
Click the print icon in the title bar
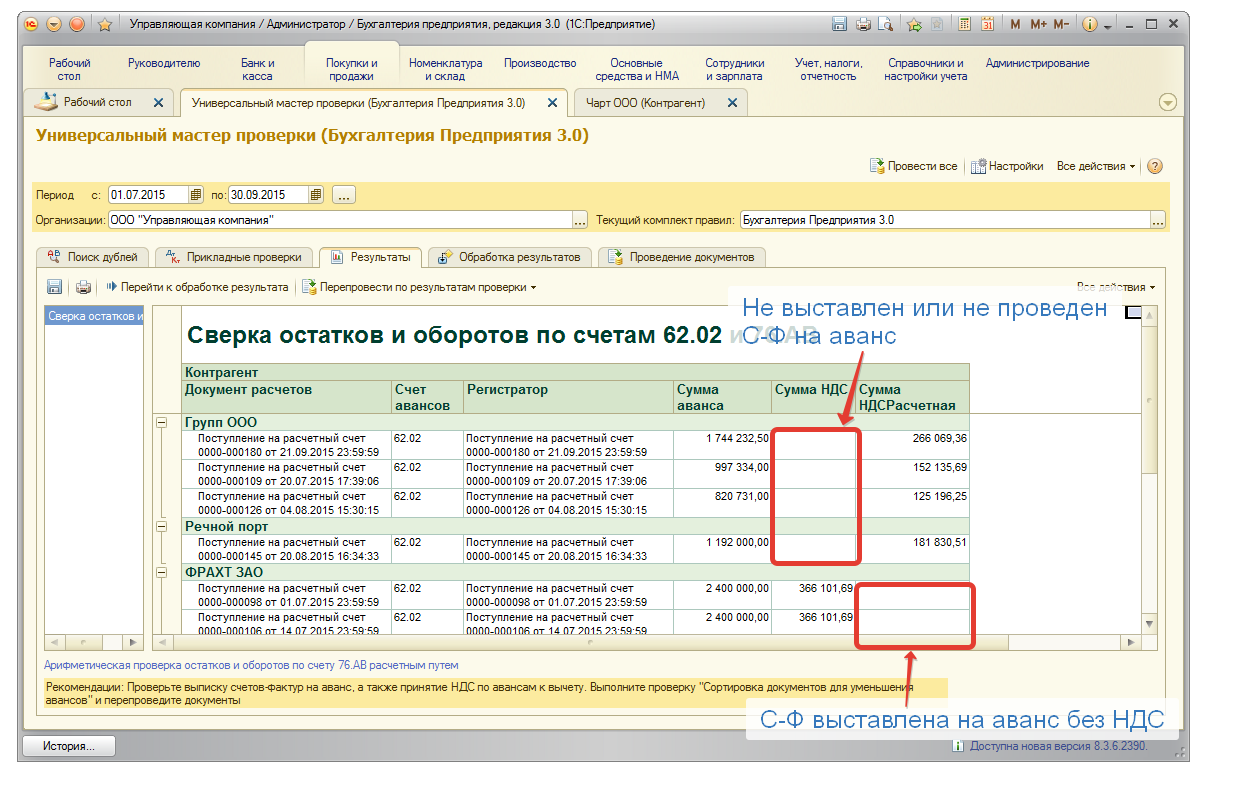[x=862, y=24]
